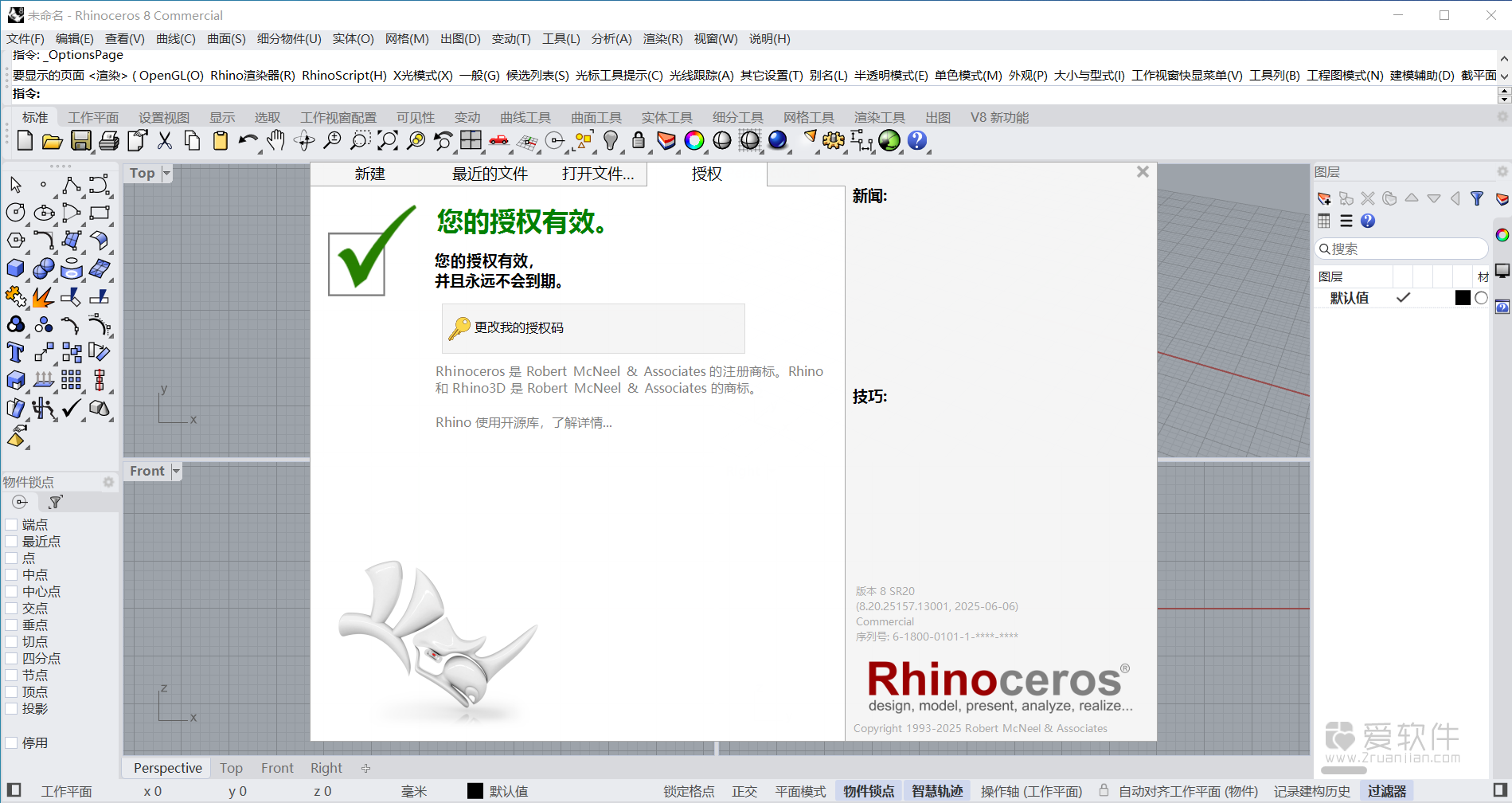Viewport: 1512px width, 803px height.
Task: Enable the 垂点 object snap
Action: tap(11, 625)
